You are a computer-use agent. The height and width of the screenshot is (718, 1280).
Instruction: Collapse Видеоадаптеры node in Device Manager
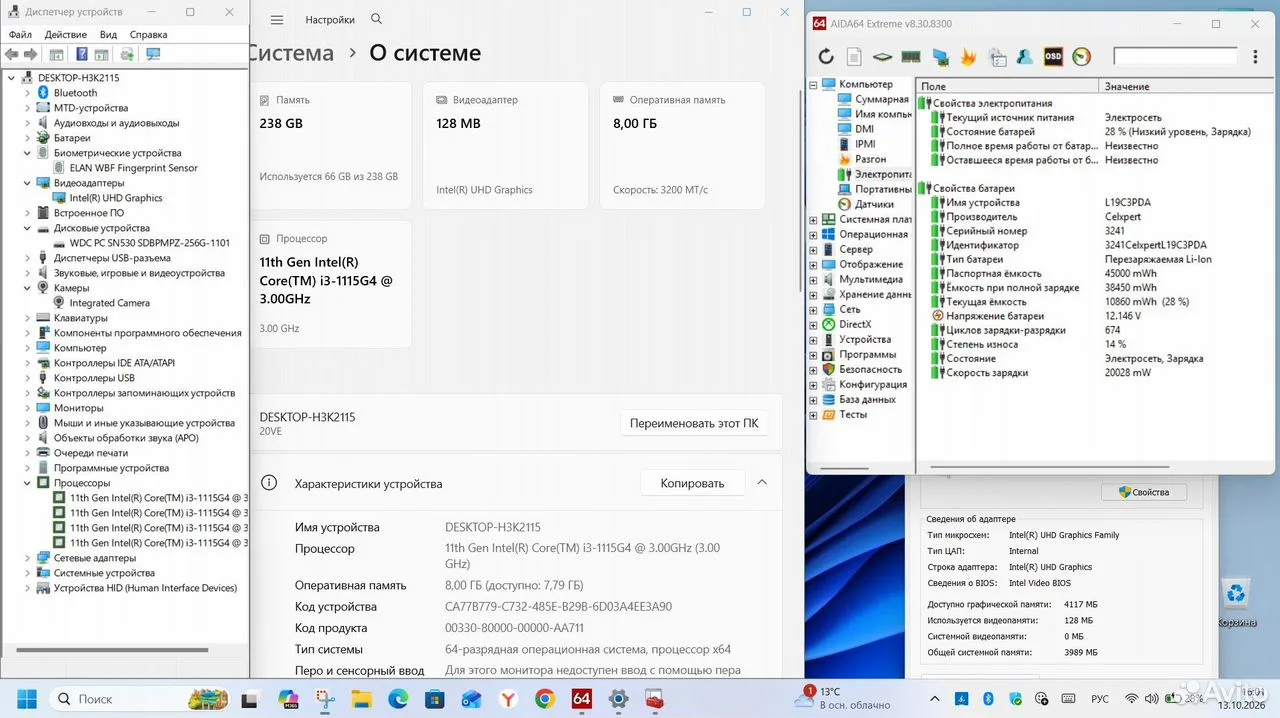click(27, 183)
